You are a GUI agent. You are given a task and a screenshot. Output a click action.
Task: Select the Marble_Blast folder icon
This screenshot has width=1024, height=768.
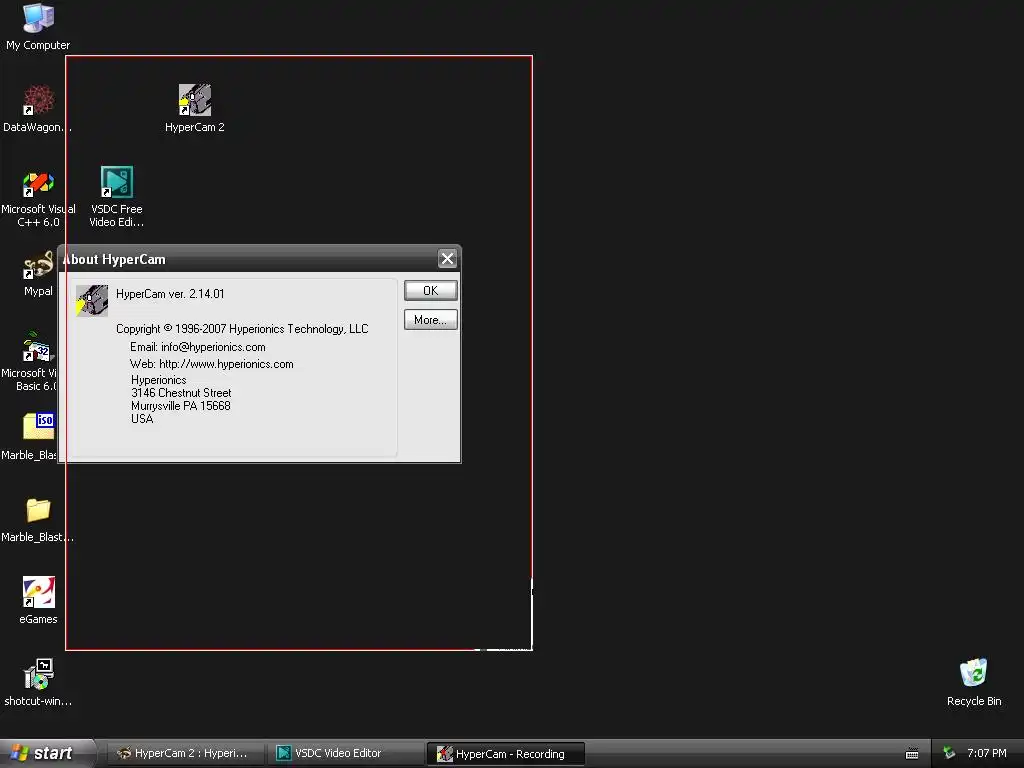(38, 519)
